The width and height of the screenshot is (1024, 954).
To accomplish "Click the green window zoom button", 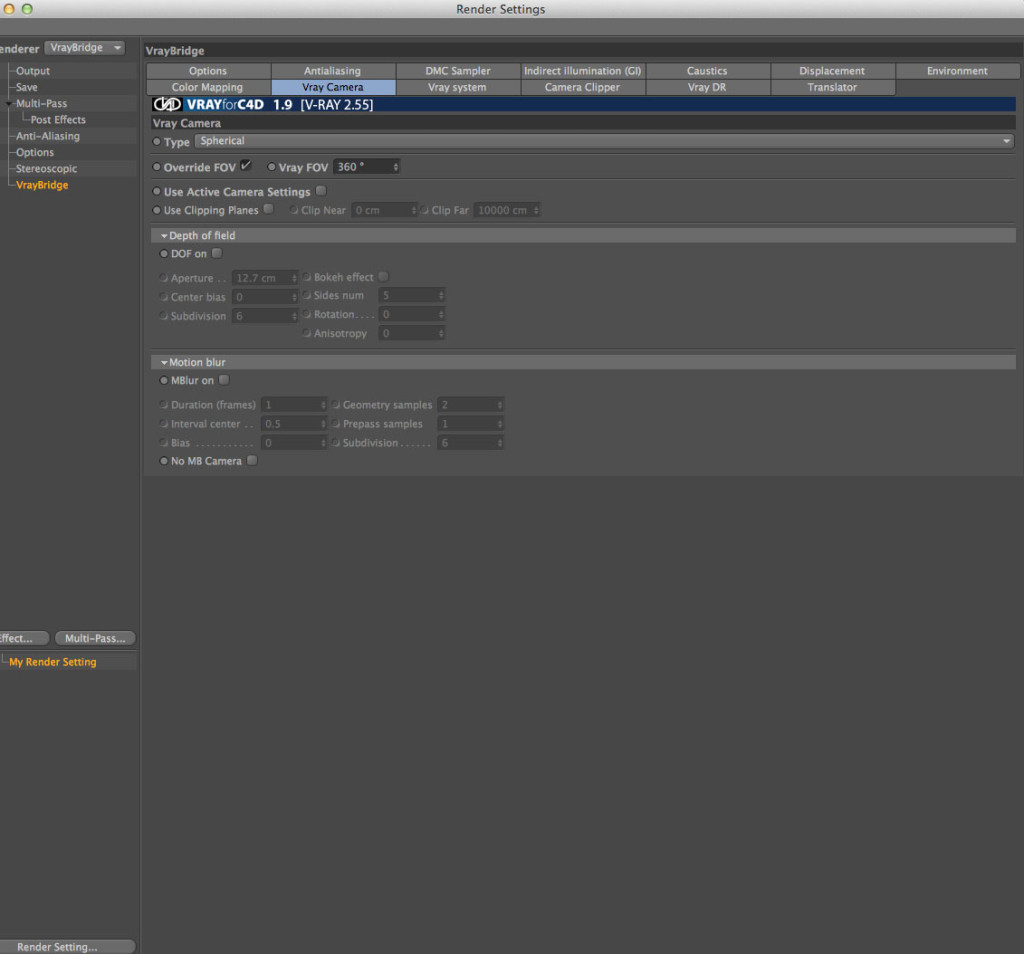I will tap(27, 9).
